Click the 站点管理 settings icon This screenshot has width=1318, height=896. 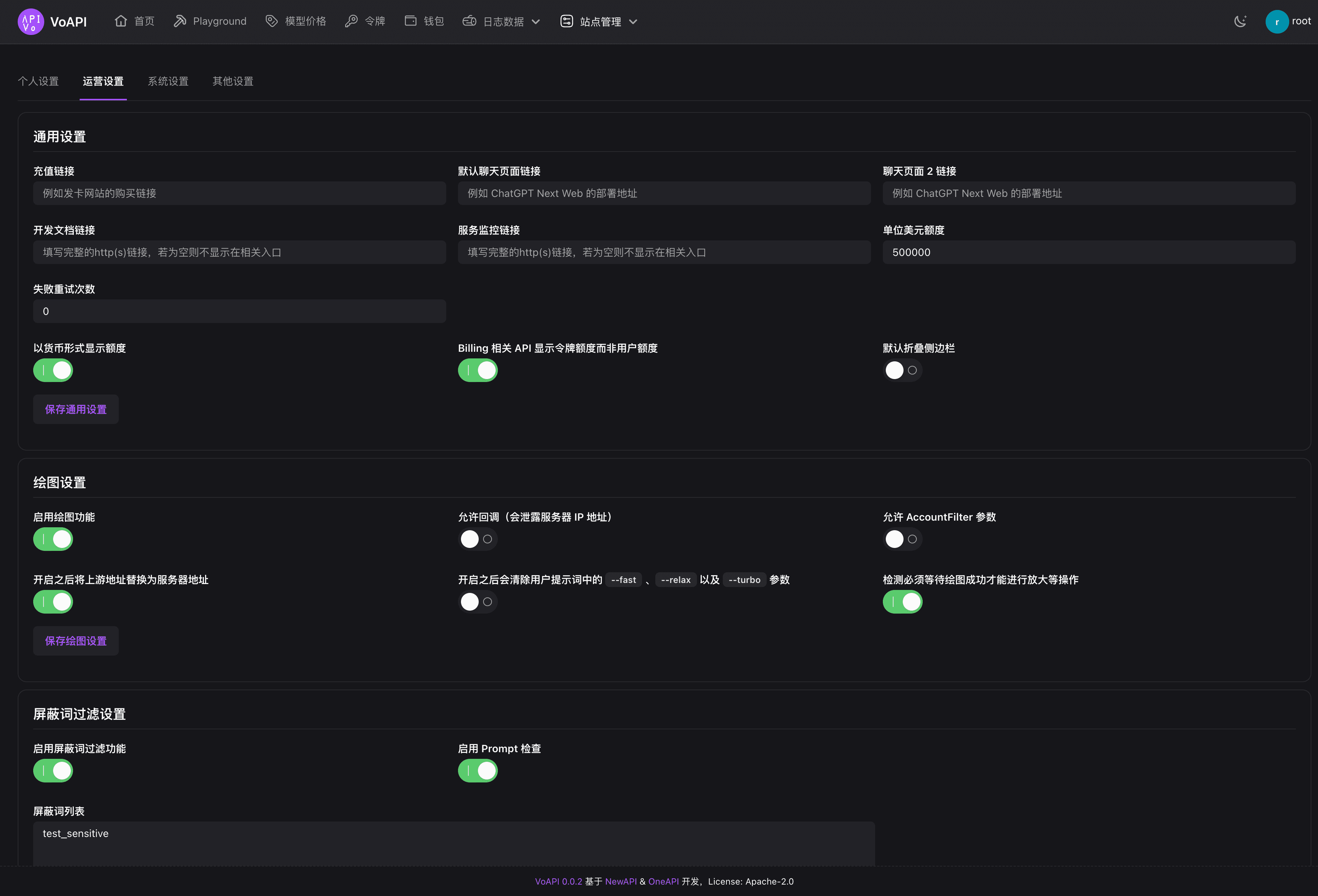tap(566, 21)
